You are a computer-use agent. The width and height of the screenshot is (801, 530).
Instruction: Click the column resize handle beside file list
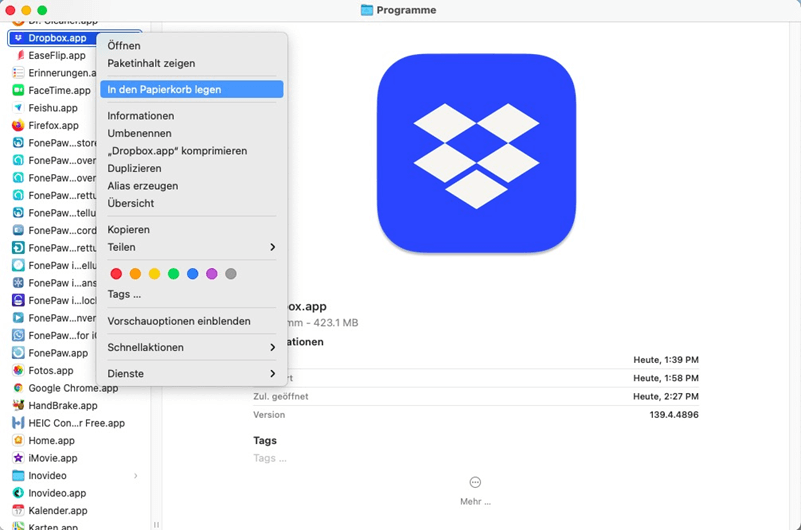[x=156, y=524]
